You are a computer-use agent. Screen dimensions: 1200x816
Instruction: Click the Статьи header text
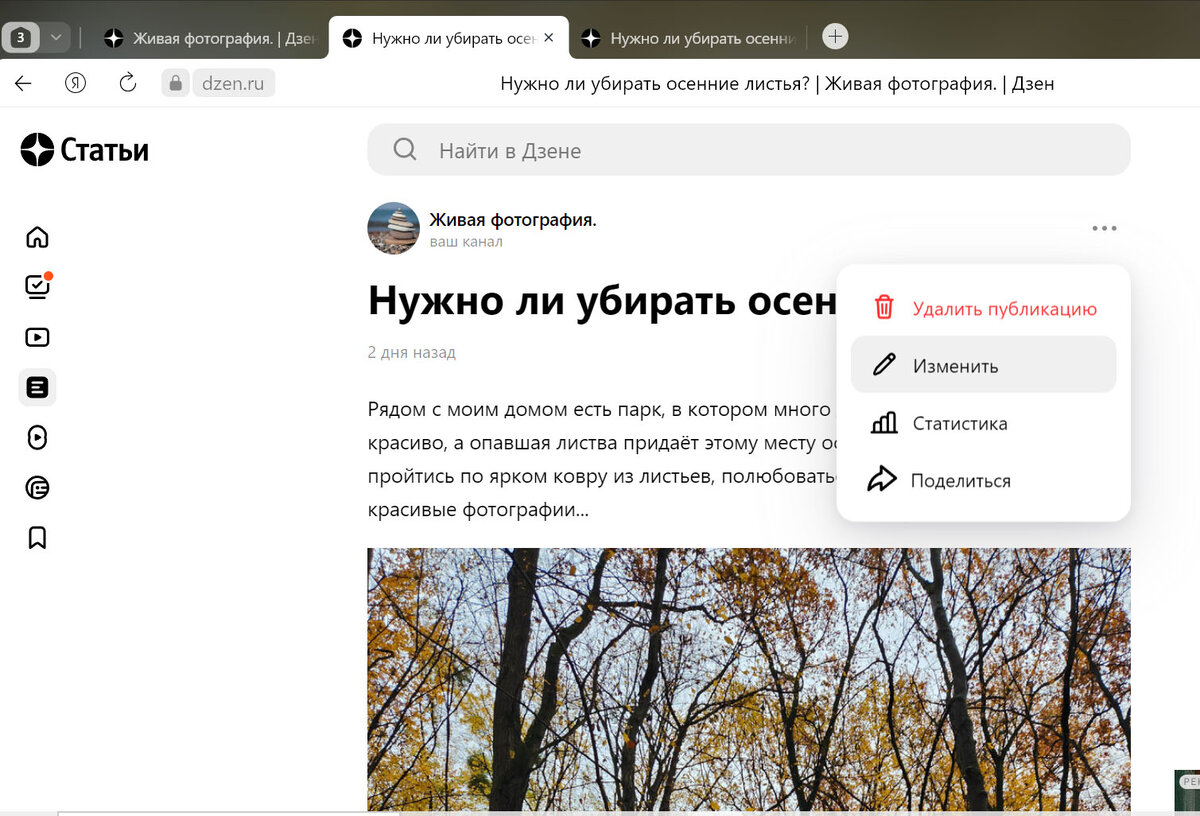pos(104,151)
